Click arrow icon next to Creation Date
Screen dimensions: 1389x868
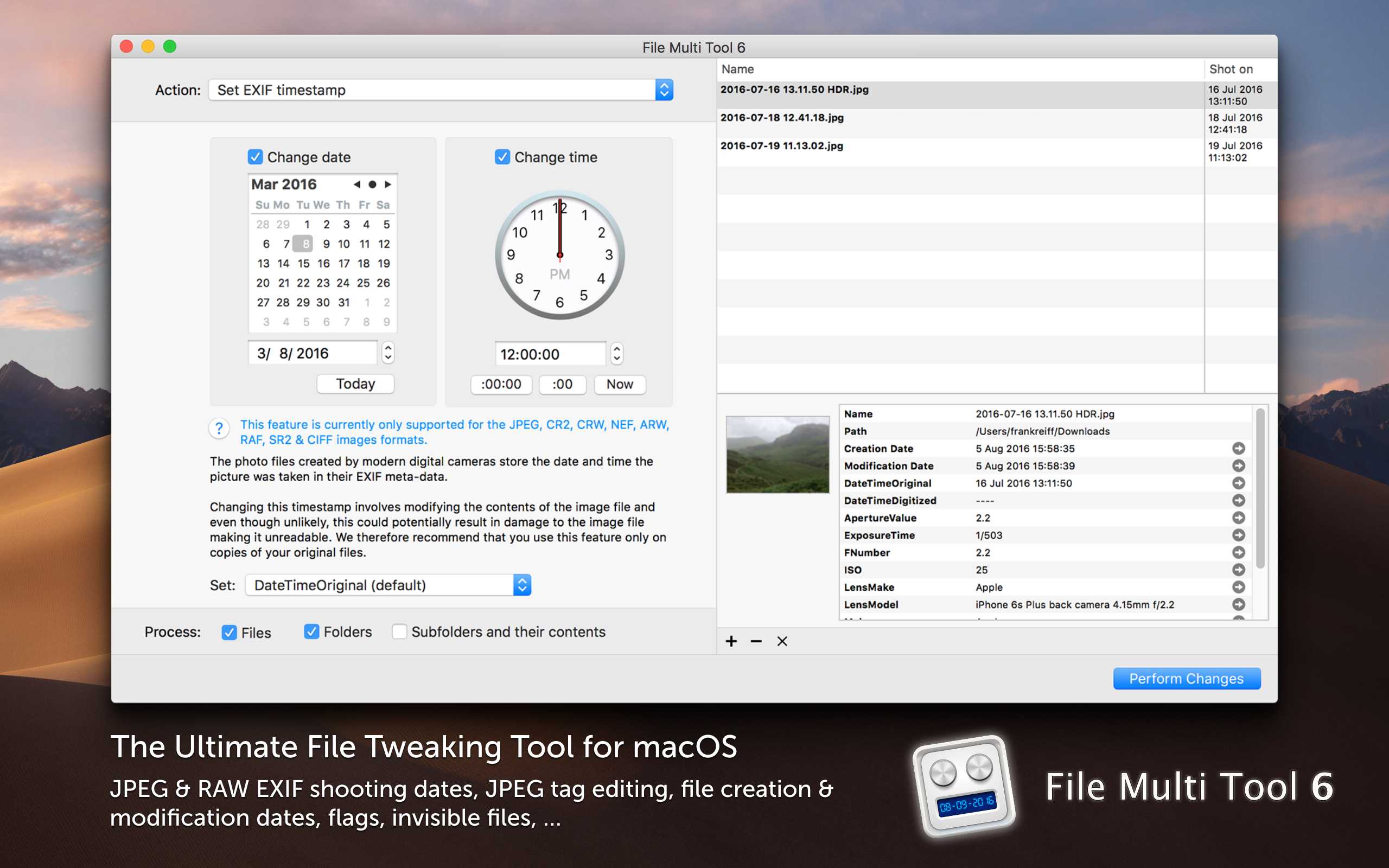[1239, 448]
